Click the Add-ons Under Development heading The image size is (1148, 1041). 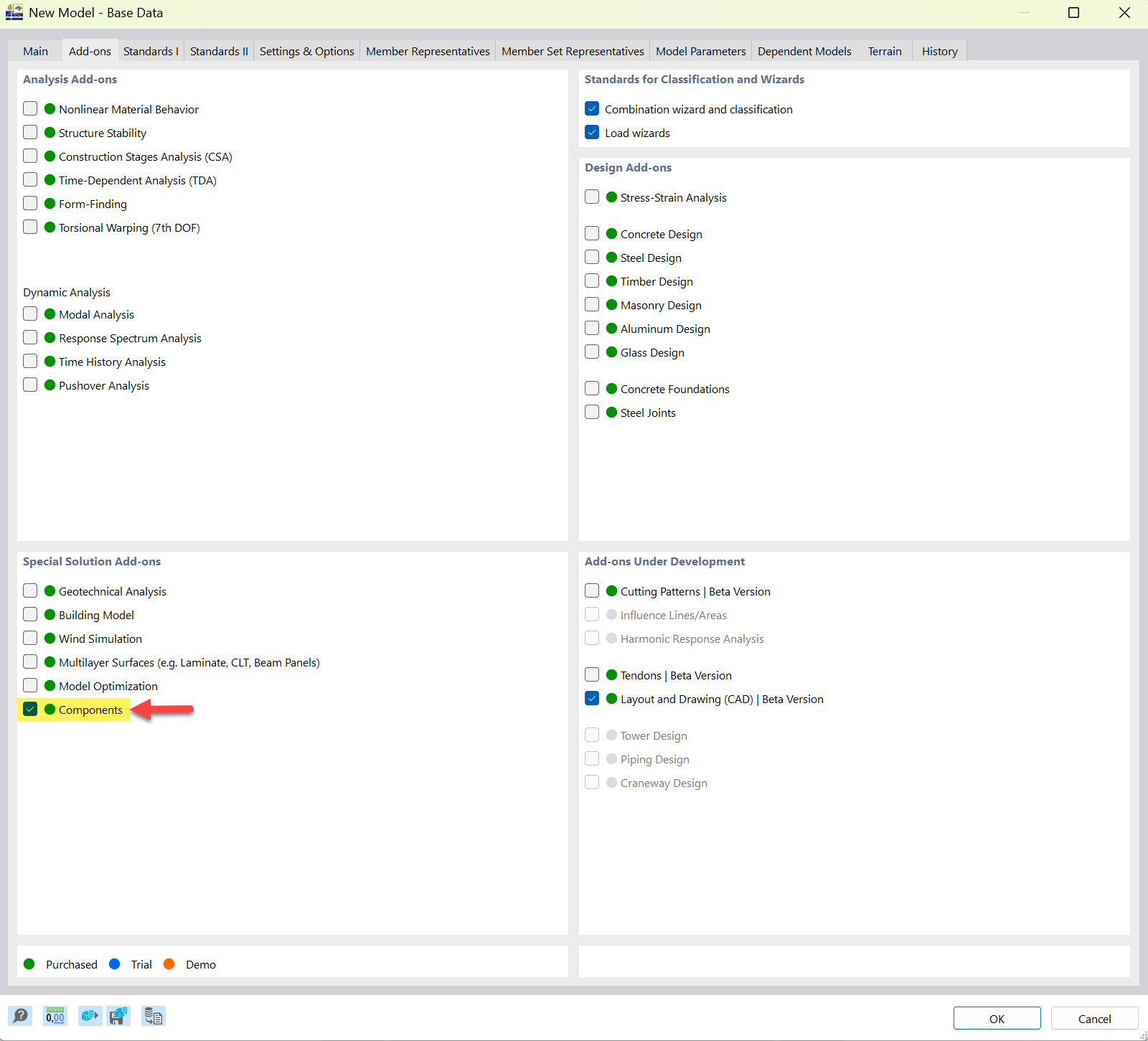pos(664,561)
